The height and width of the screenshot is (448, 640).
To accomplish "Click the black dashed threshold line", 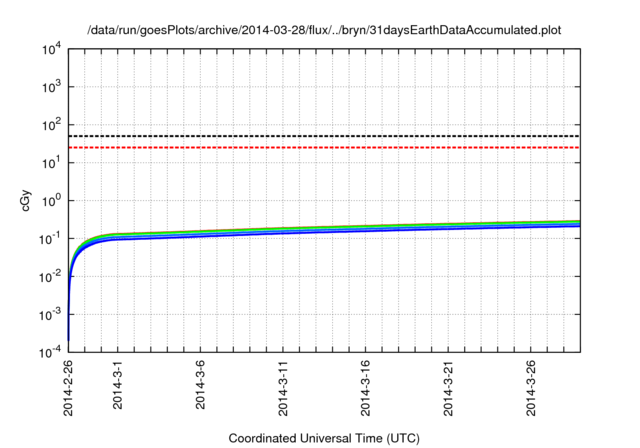I will pos(324,136).
